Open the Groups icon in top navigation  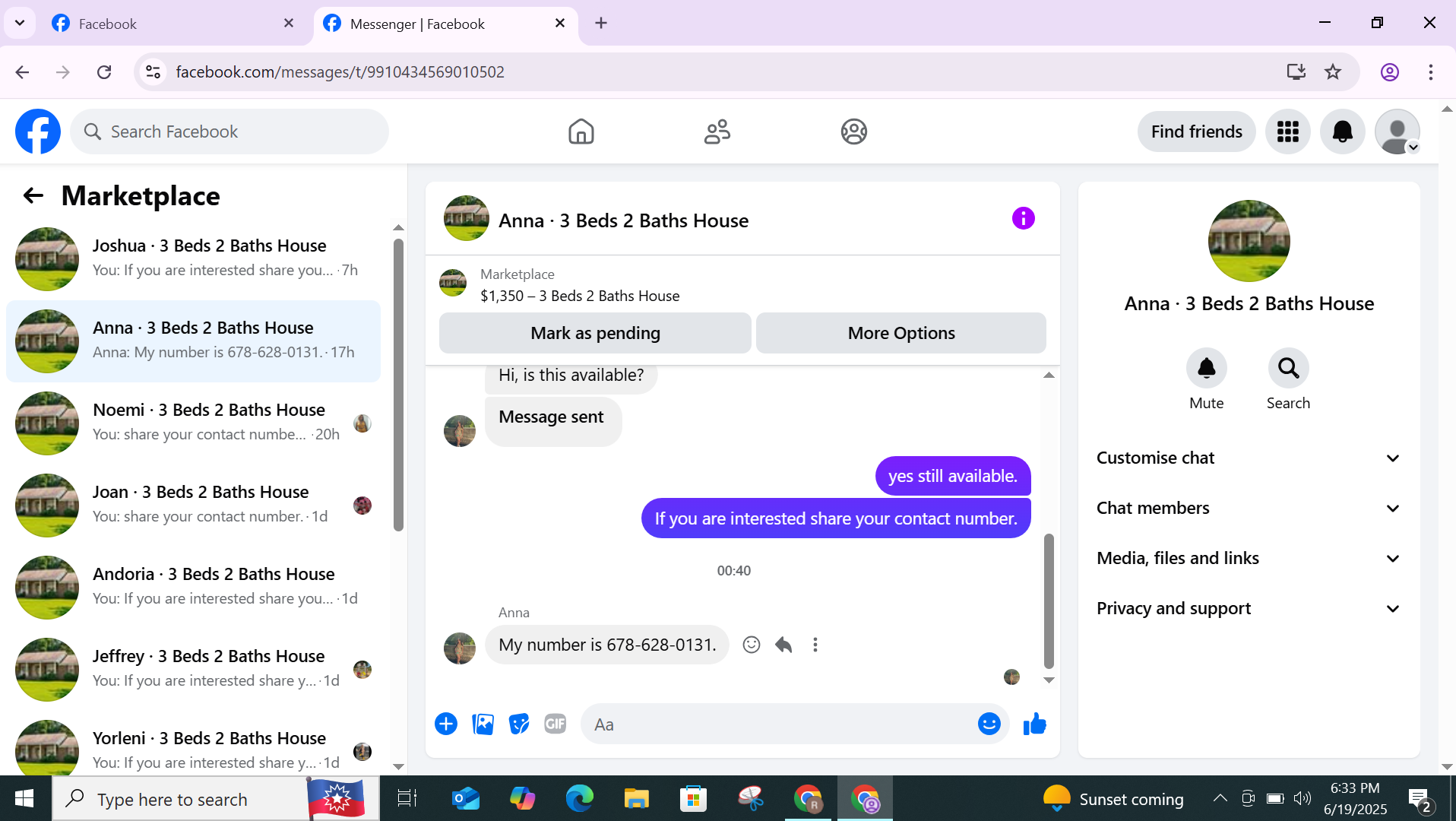tap(854, 132)
